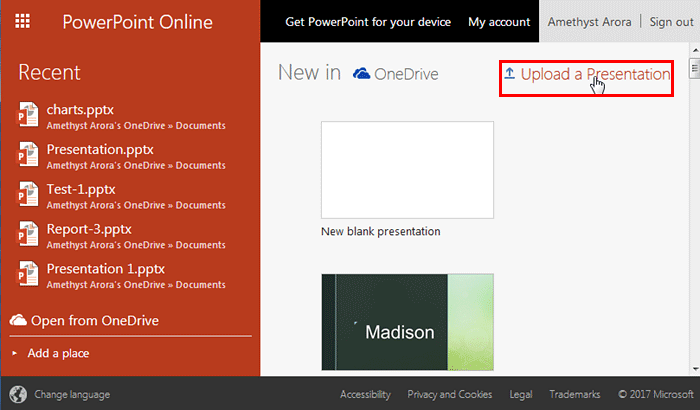Click the vertical scrollbar thumb
This screenshot has width=700, height=410.
pyautogui.click(x=695, y=68)
